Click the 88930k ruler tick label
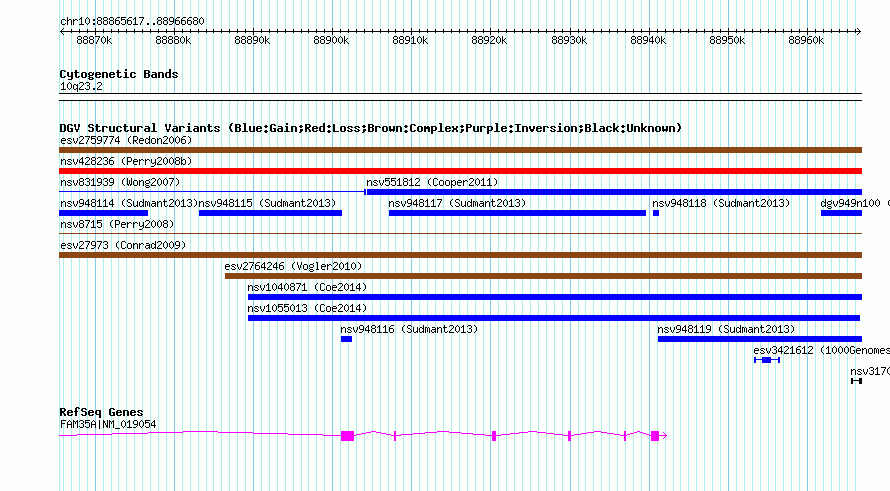Screen dimensions: 890x491 pyautogui.click(x=569, y=40)
